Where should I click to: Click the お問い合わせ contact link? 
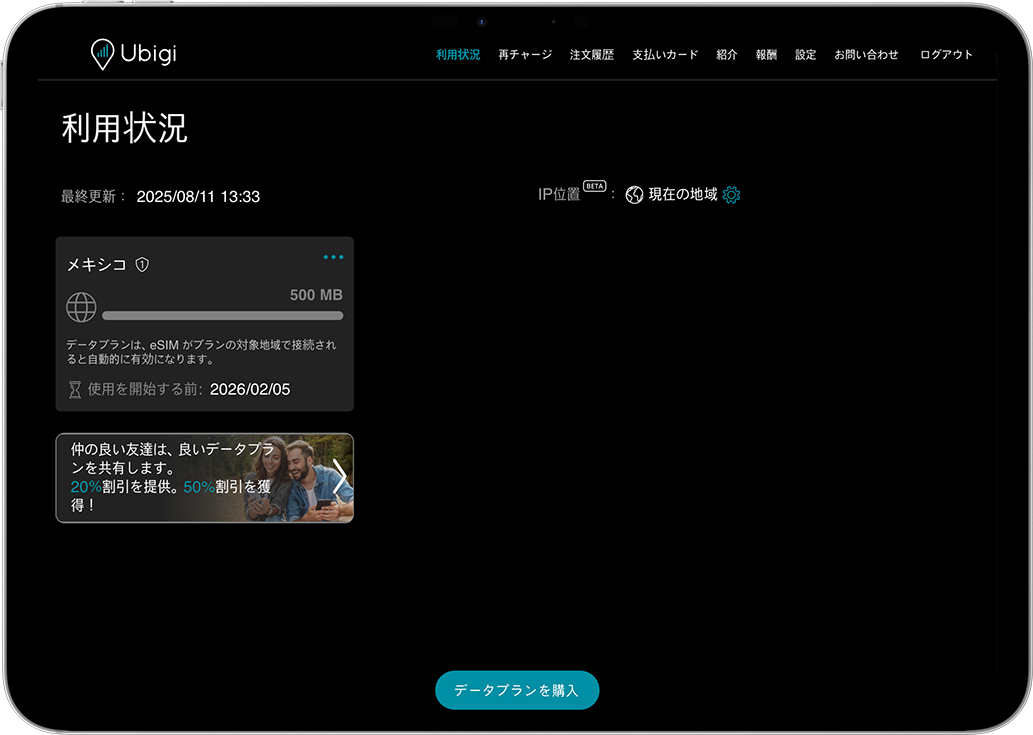coord(866,55)
